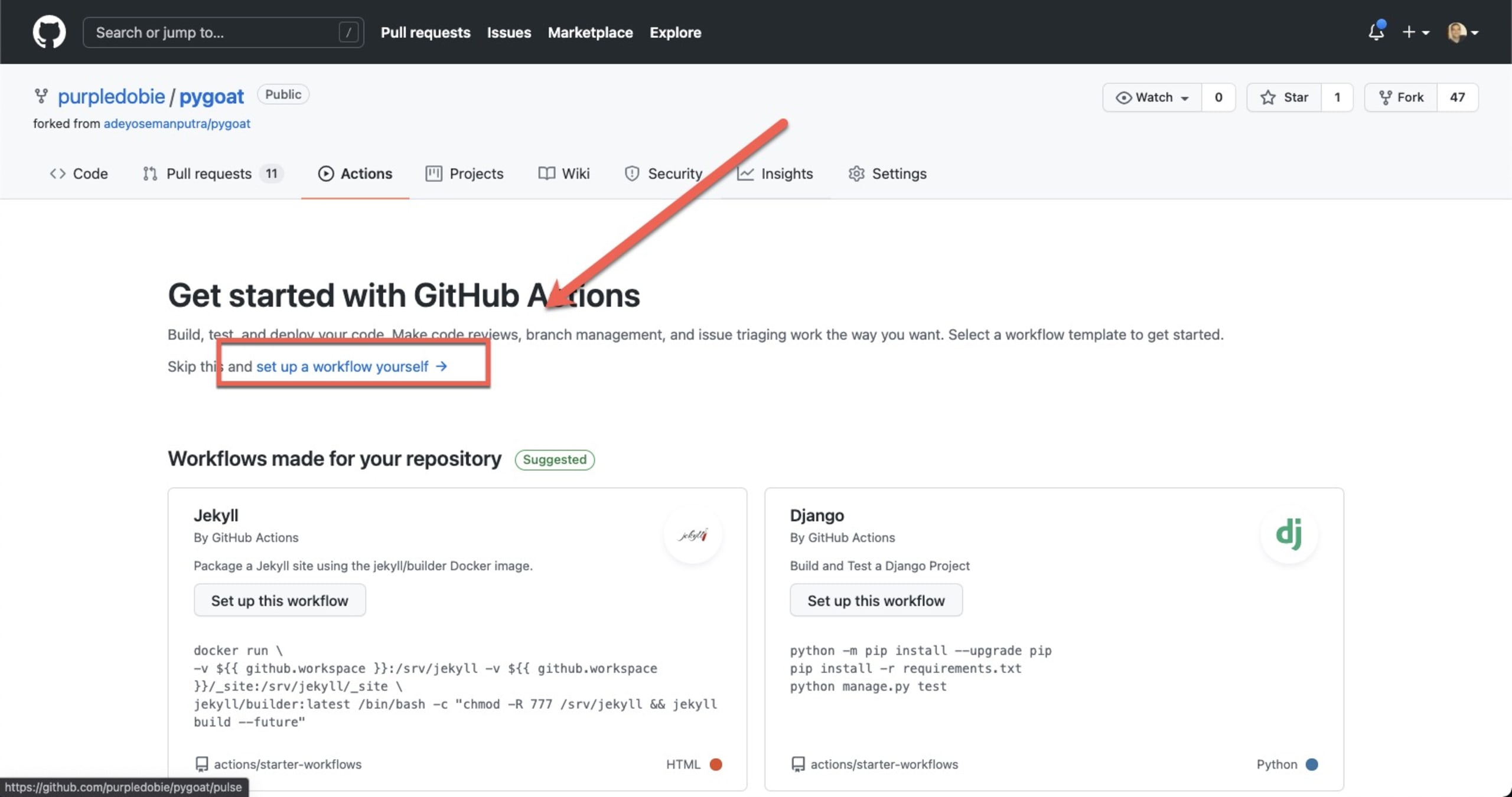
Task: Switch to the Projects tab
Action: 464,174
